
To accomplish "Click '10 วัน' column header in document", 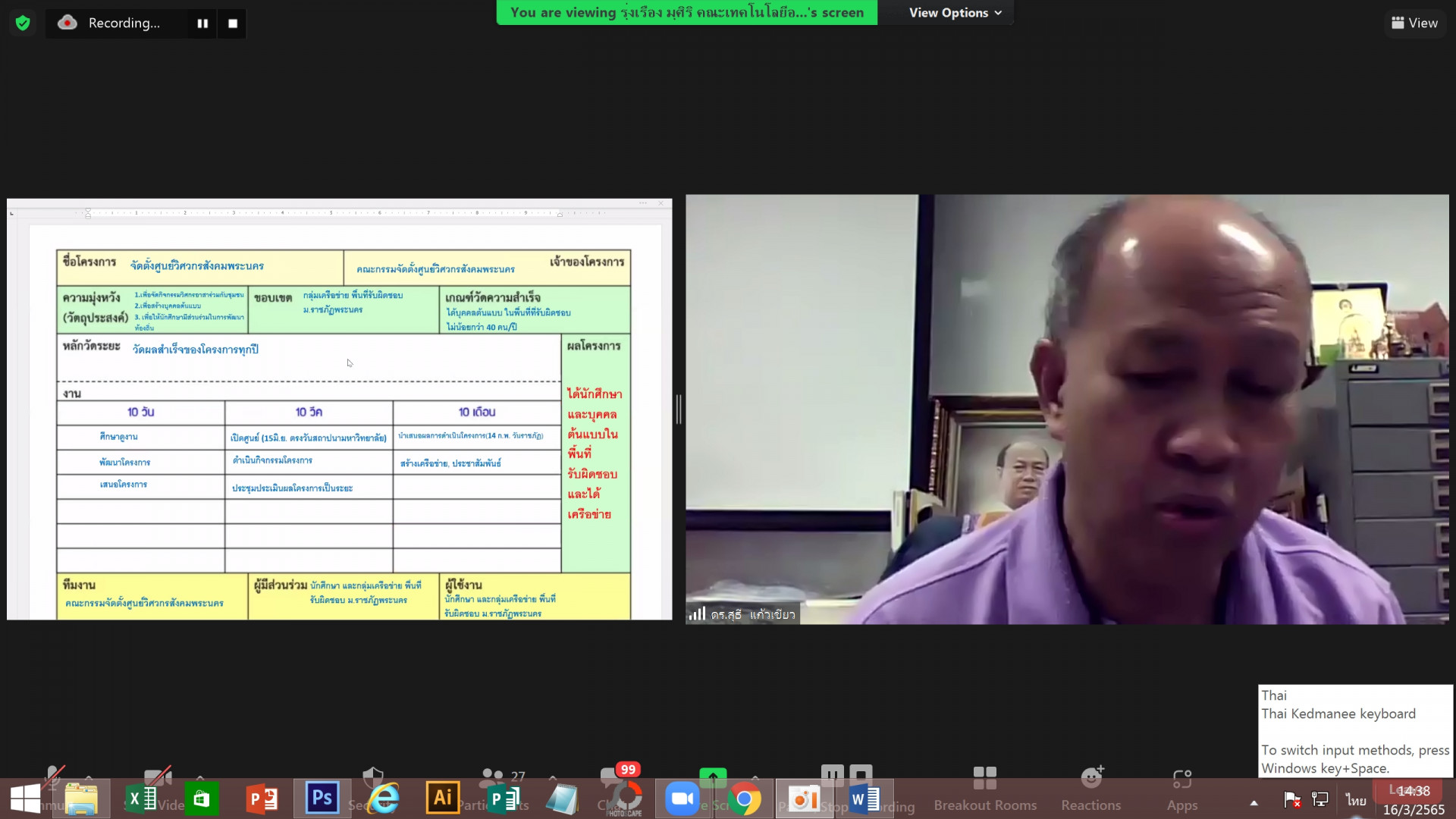I will (141, 412).
